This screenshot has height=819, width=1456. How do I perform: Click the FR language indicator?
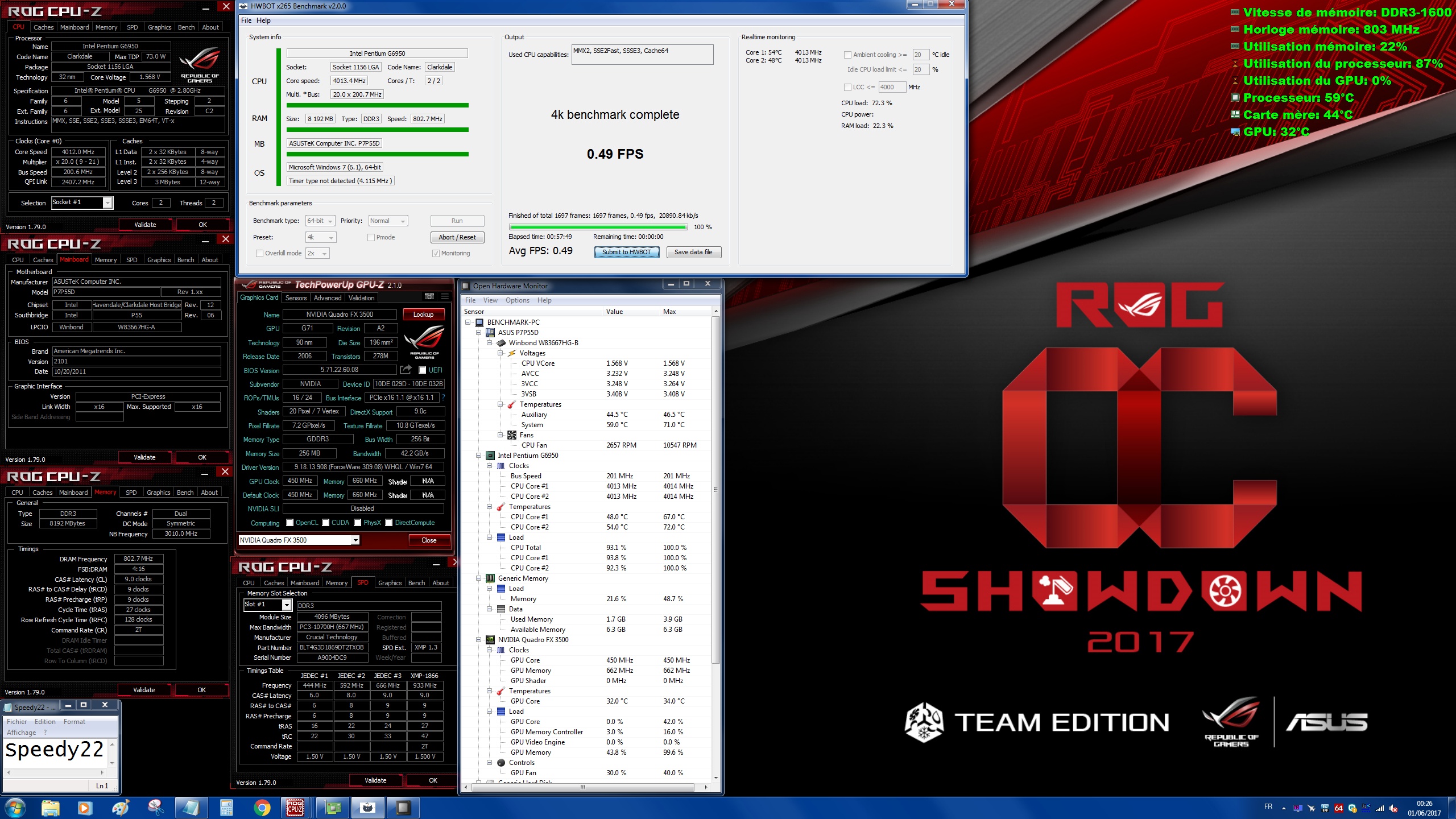(1268, 806)
